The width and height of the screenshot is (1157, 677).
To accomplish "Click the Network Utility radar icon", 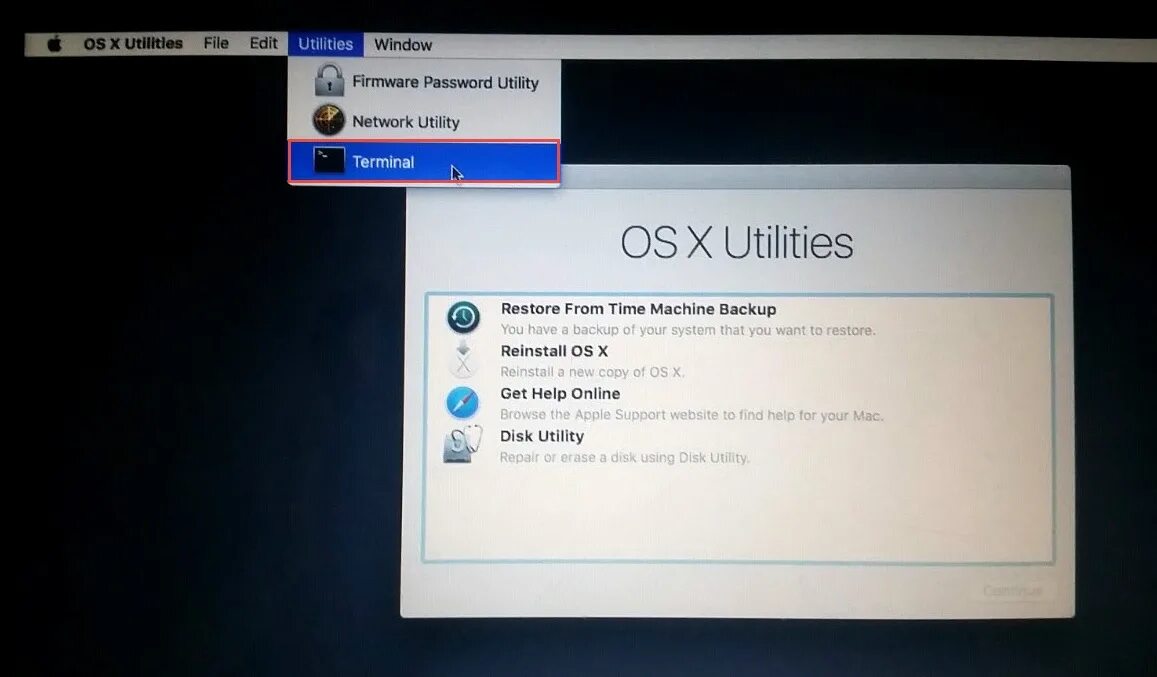I will pos(328,120).
